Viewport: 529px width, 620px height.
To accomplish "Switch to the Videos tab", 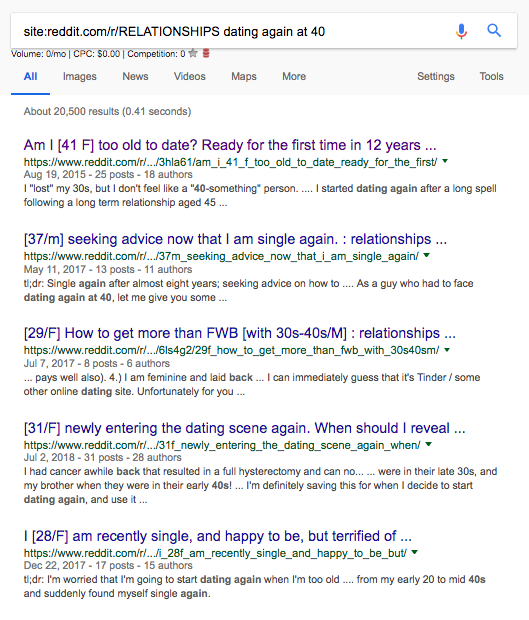I will (190, 76).
